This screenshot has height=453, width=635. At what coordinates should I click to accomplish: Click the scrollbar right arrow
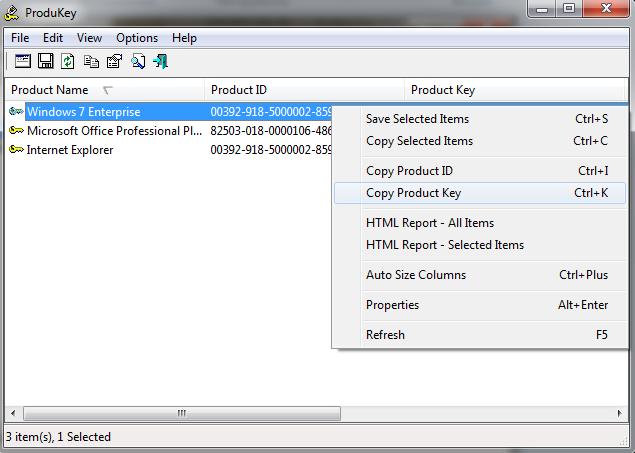point(620,413)
